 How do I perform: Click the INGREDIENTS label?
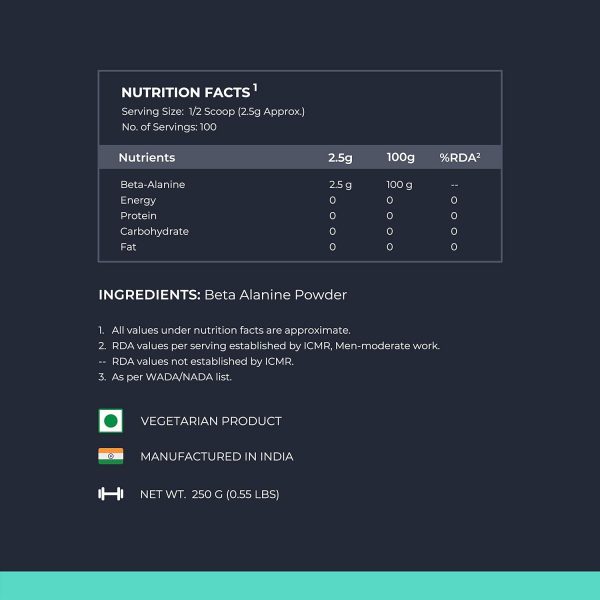[x=149, y=295]
